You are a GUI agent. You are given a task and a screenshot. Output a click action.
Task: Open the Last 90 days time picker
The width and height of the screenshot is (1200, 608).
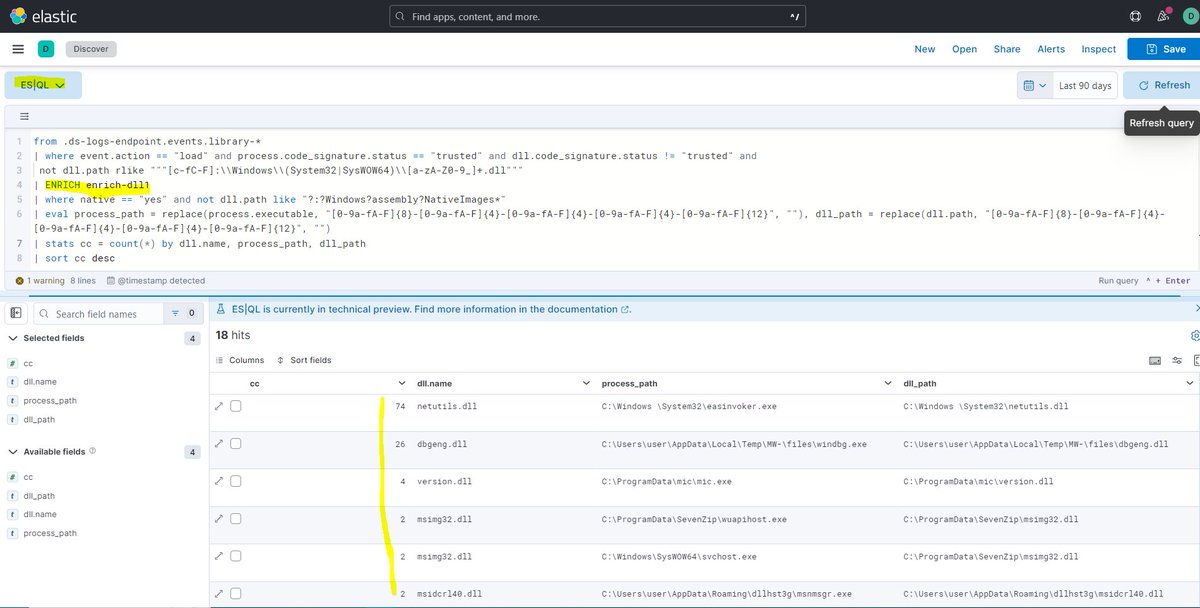pyautogui.click(x=1085, y=86)
